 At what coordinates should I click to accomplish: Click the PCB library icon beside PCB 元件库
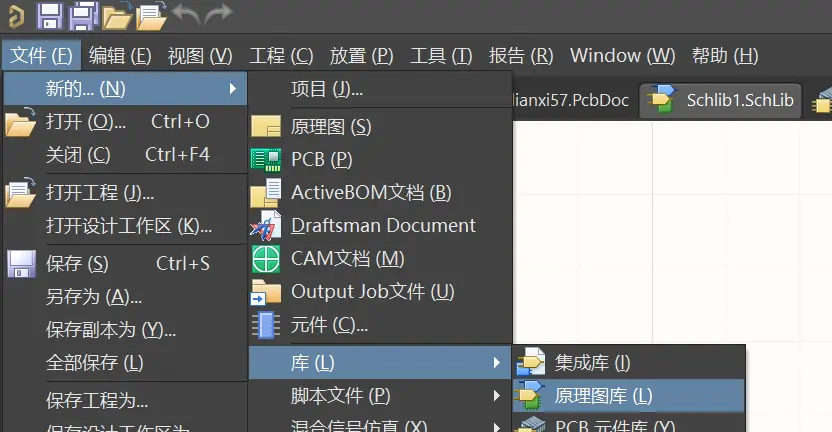[531, 425]
